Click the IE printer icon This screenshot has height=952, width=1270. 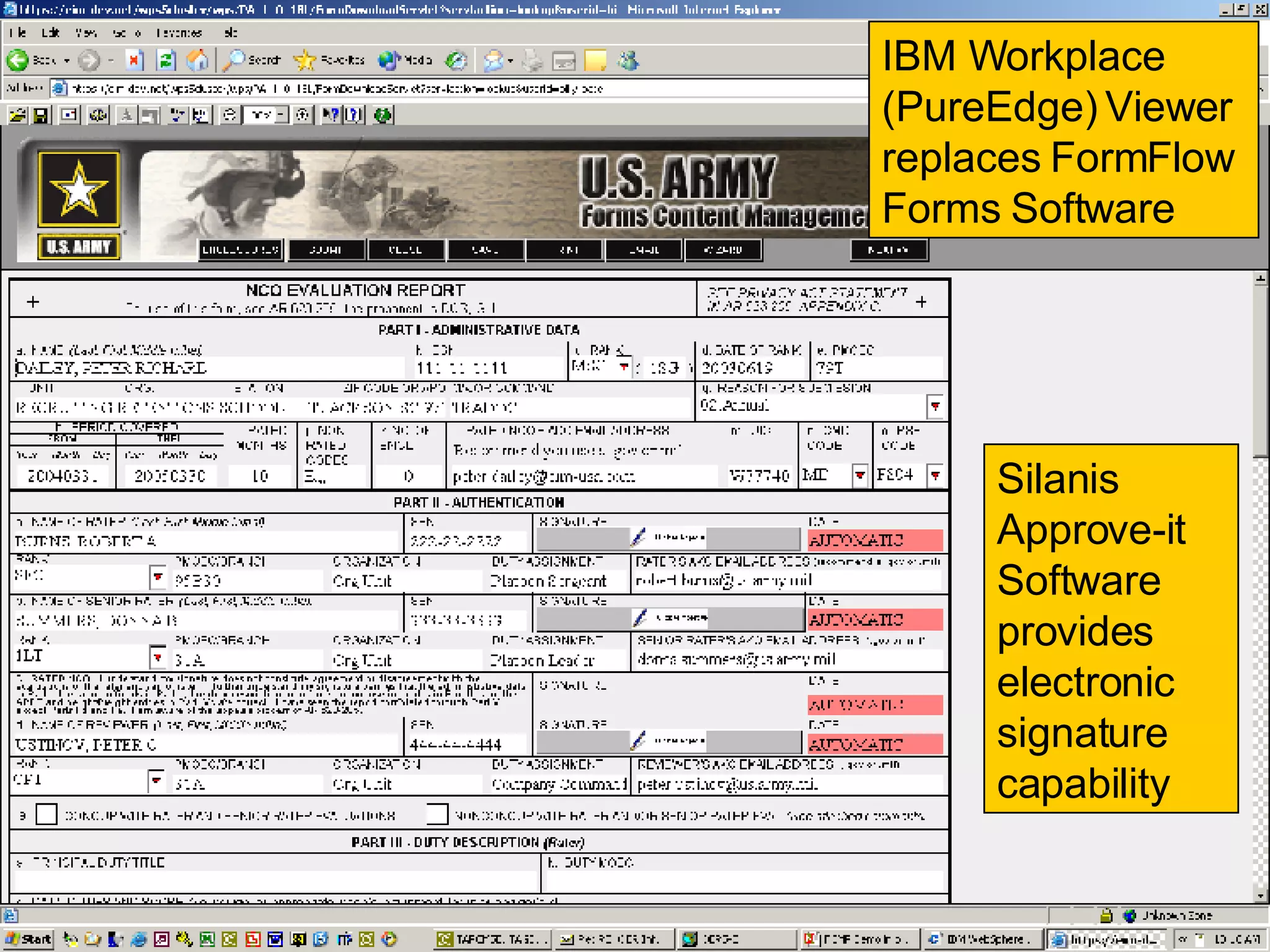(532, 60)
